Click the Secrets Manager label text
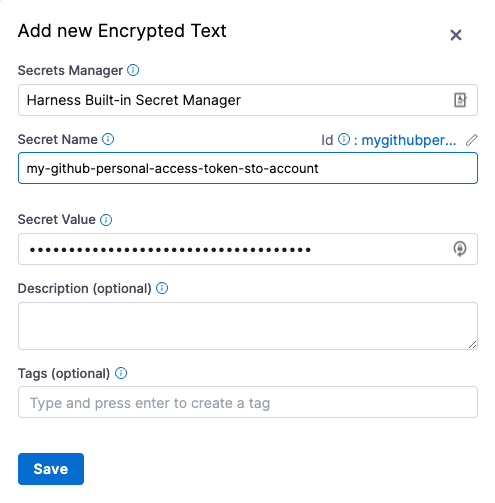495x503 pixels. click(x=70, y=70)
